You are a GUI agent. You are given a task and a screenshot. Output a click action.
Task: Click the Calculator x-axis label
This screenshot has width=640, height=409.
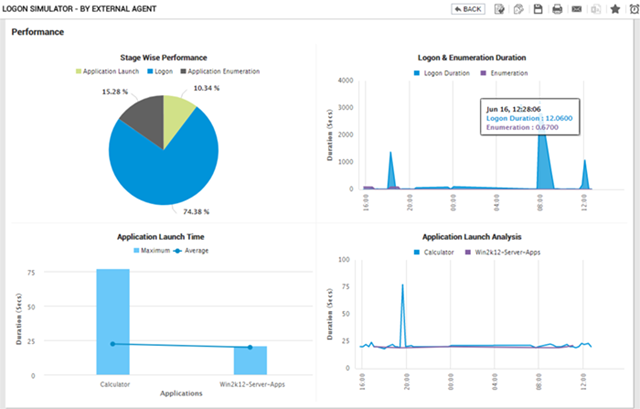(x=115, y=385)
